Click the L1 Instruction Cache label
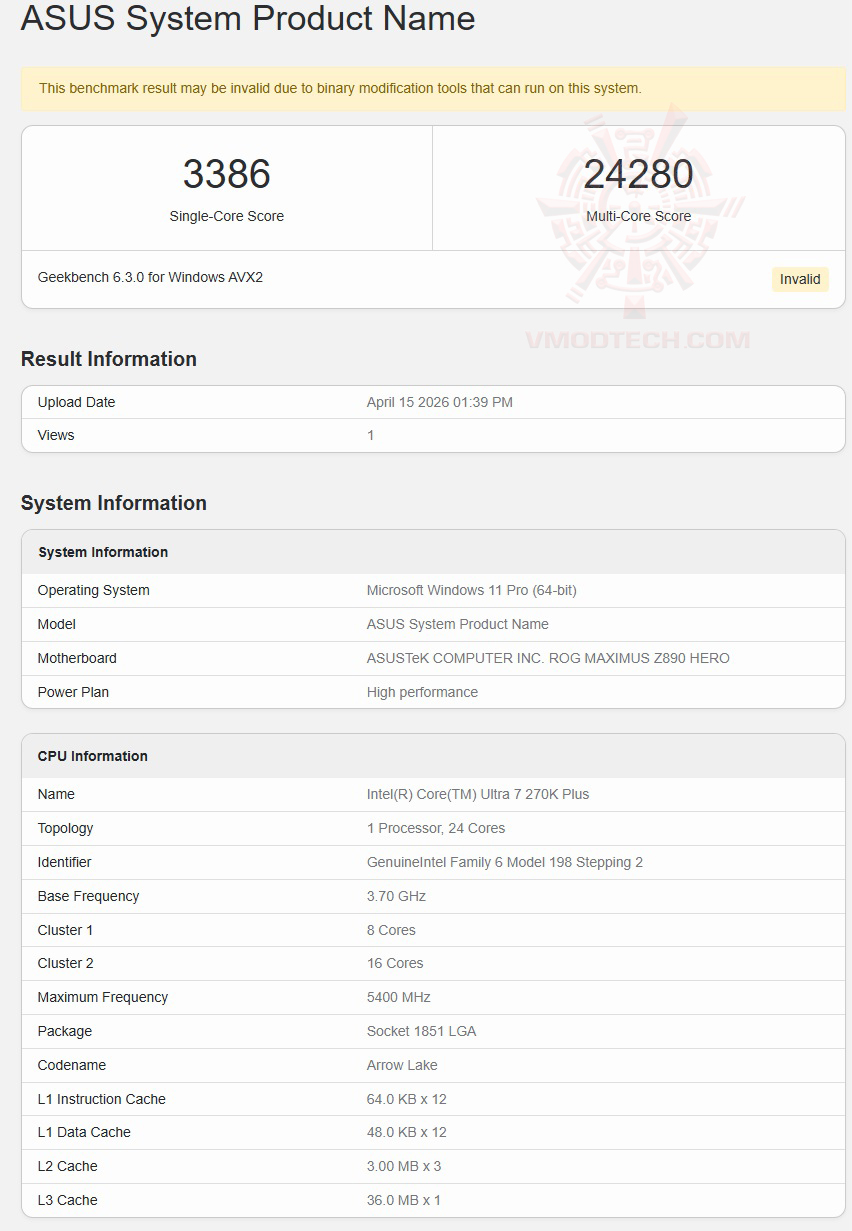Screen dimensions: 852x1231 pos(102,1099)
